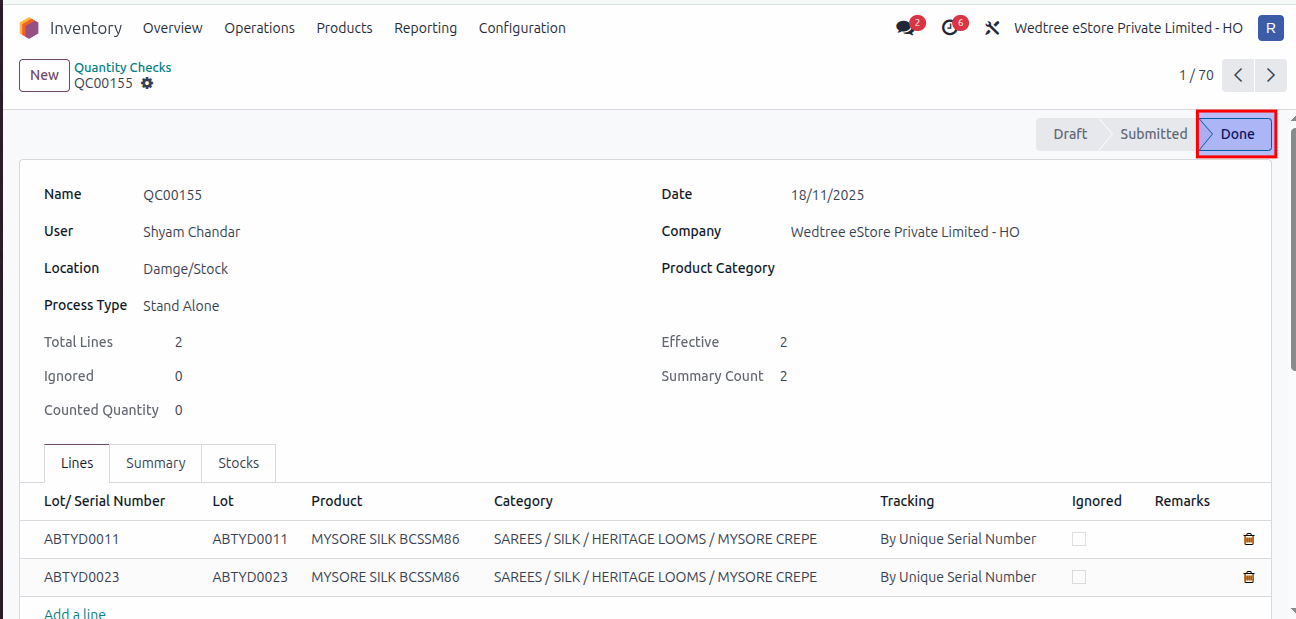The image size is (1296, 619).
Task: Click the gear icon beside QC00155
Action: pyautogui.click(x=147, y=84)
